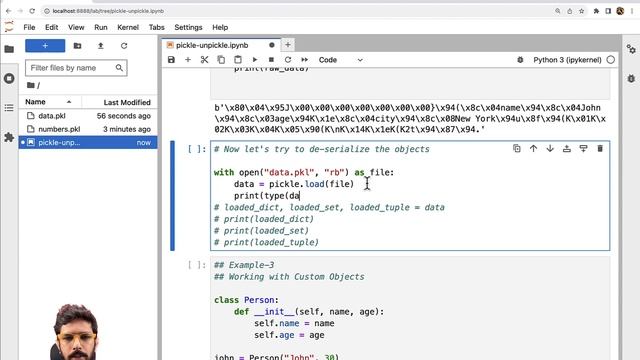Refresh the file browser list

(x=124, y=46)
